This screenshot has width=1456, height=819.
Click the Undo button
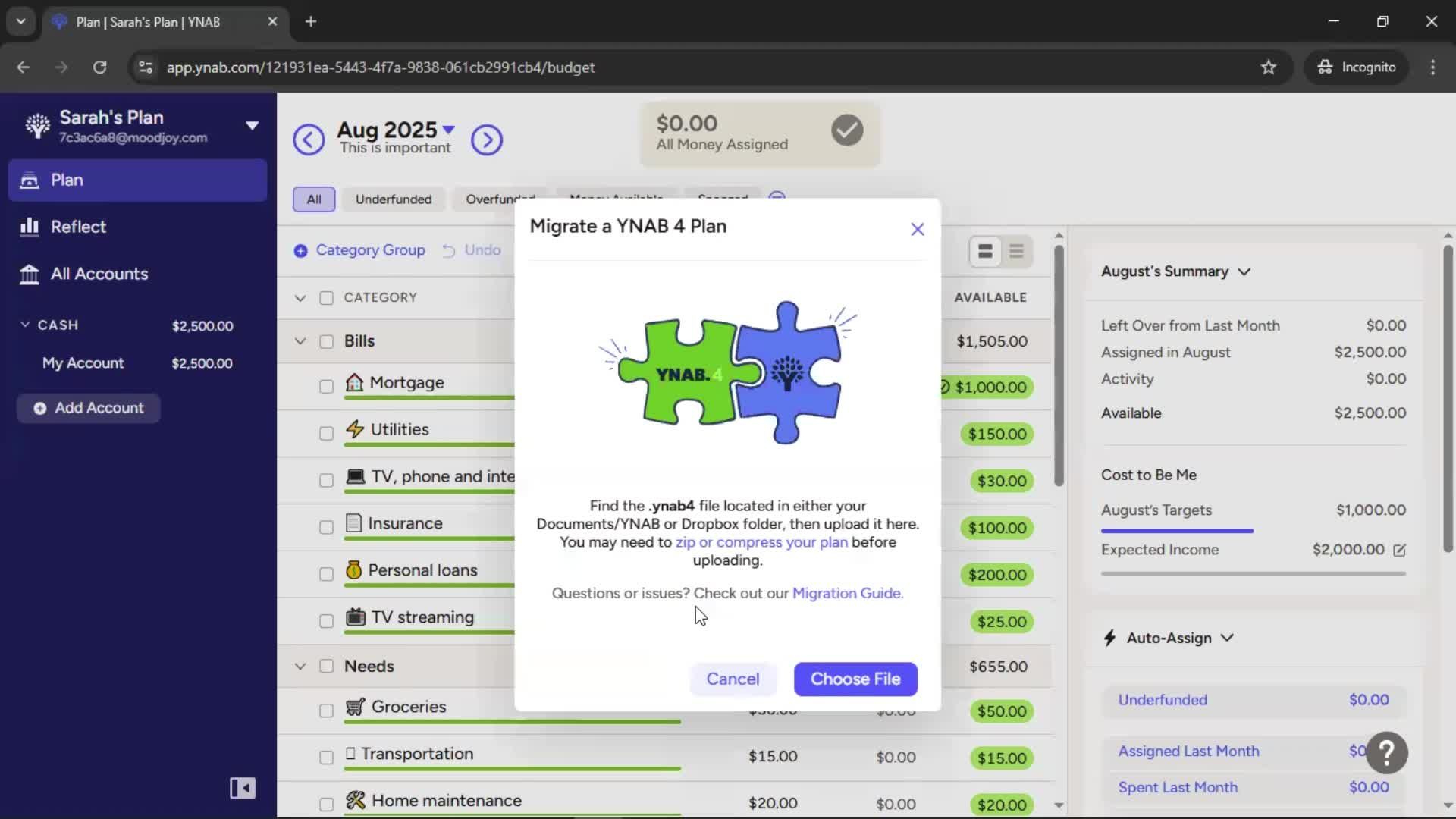(472, 250)
